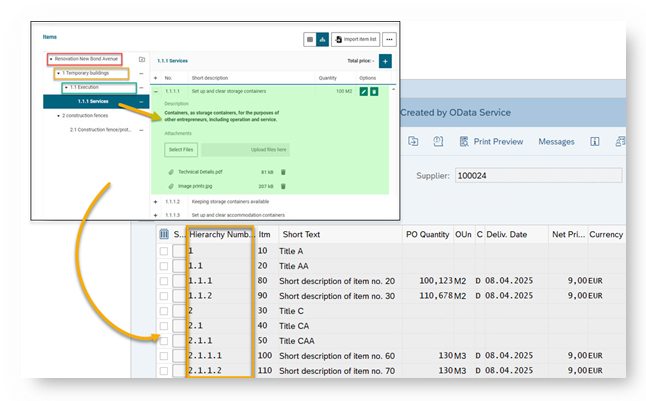This screenshot has height=401, width=646.
Task: Delete the Technical Details.pdf attachment
Action: pos(283,172)
